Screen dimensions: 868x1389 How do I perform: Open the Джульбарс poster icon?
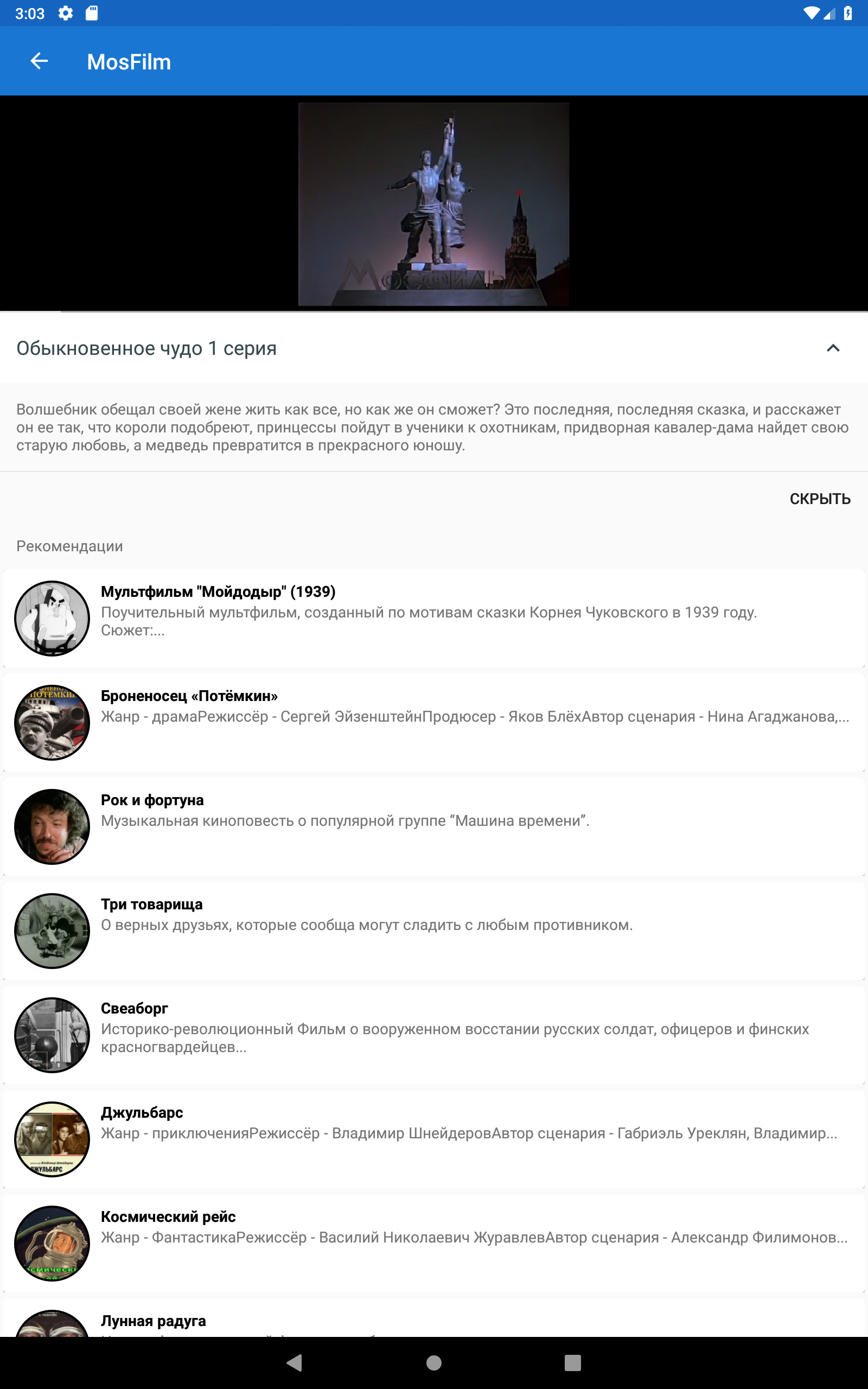52,1139
